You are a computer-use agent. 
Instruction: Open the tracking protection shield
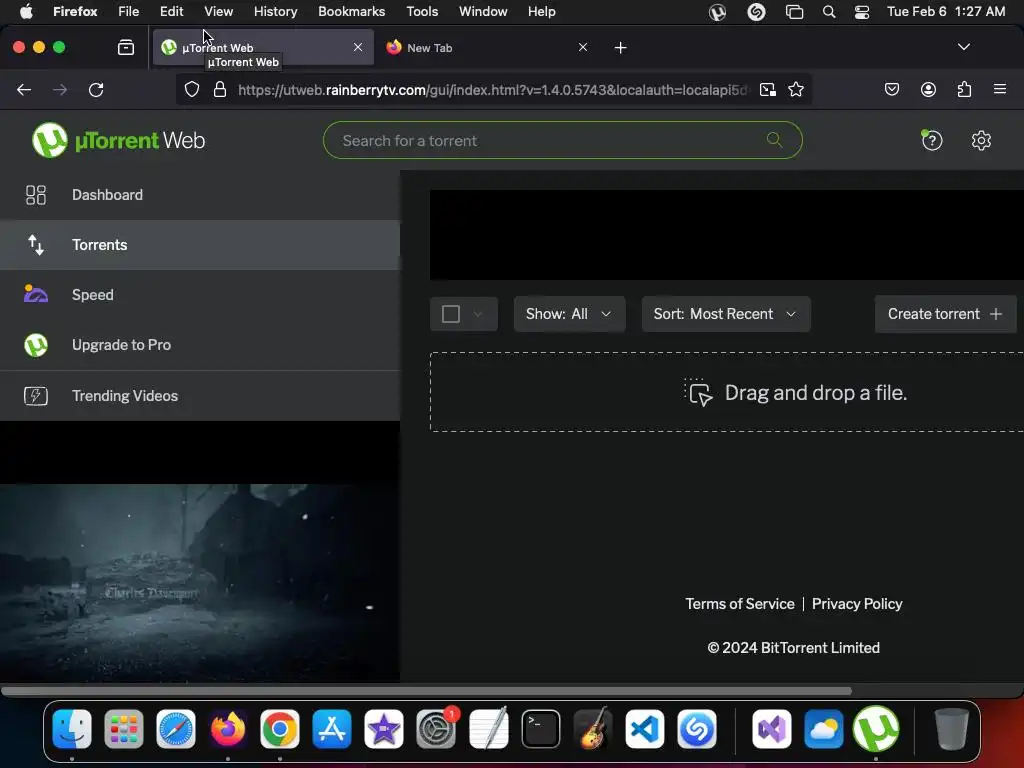point(191,89)
